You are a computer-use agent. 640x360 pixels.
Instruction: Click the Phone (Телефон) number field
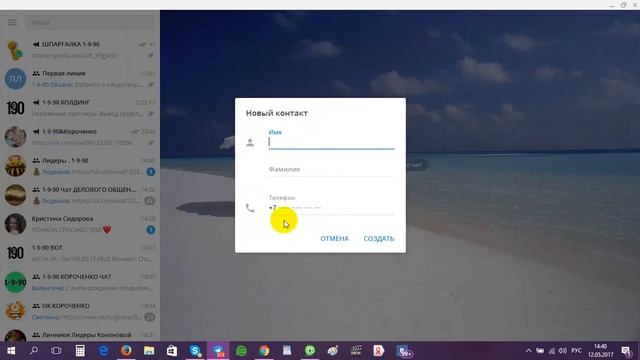coord(331,208)
